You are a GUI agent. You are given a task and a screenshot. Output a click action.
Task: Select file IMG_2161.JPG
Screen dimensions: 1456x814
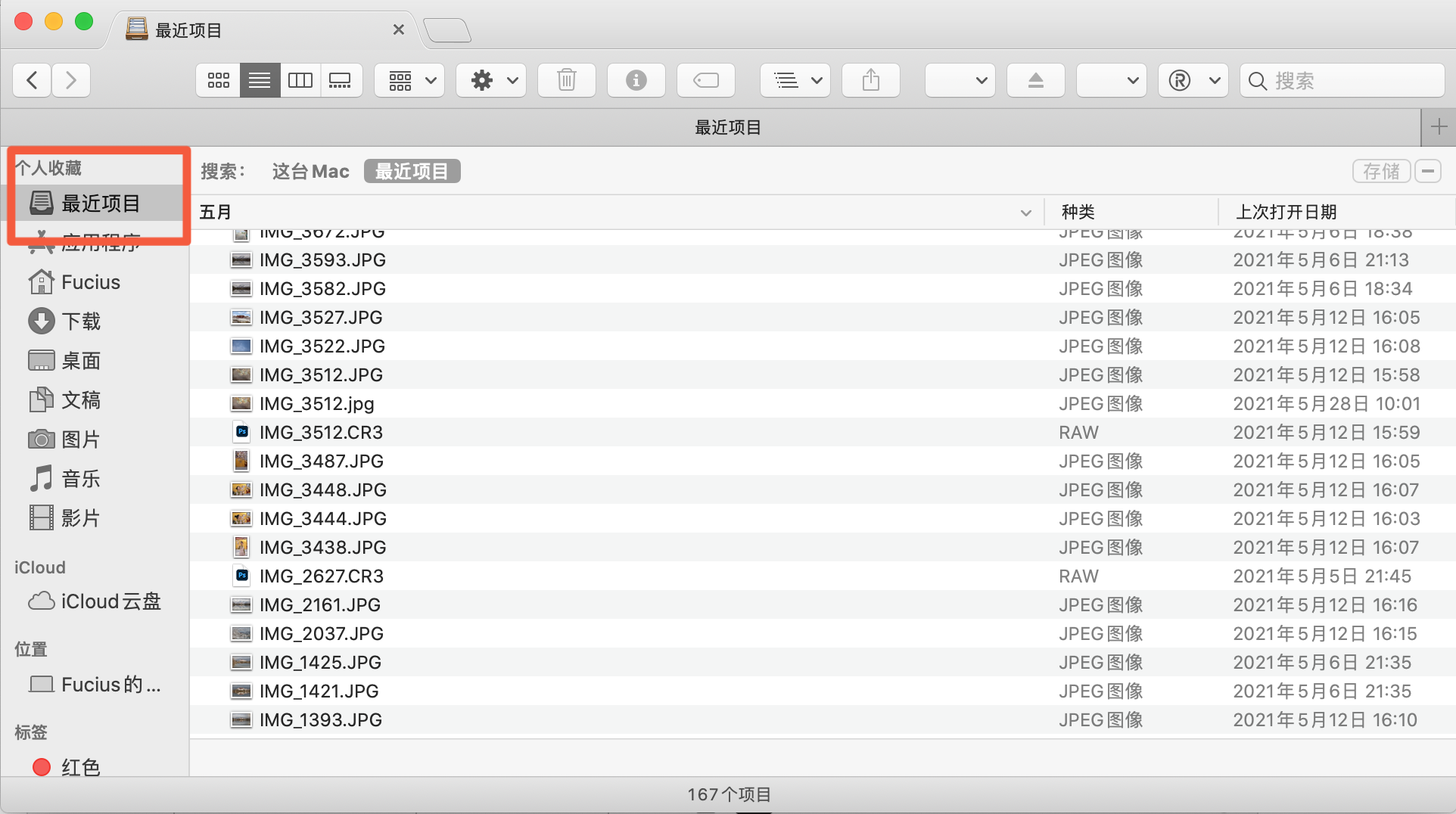[x=823, y=605]
